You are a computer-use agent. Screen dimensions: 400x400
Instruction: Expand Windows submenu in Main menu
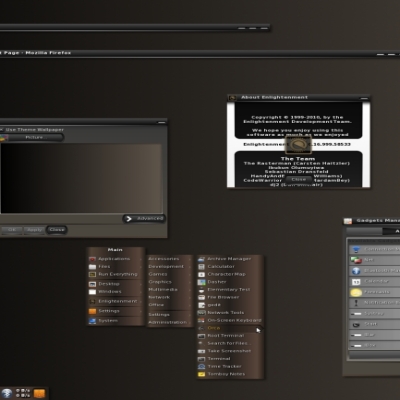[x=115, y=292]
